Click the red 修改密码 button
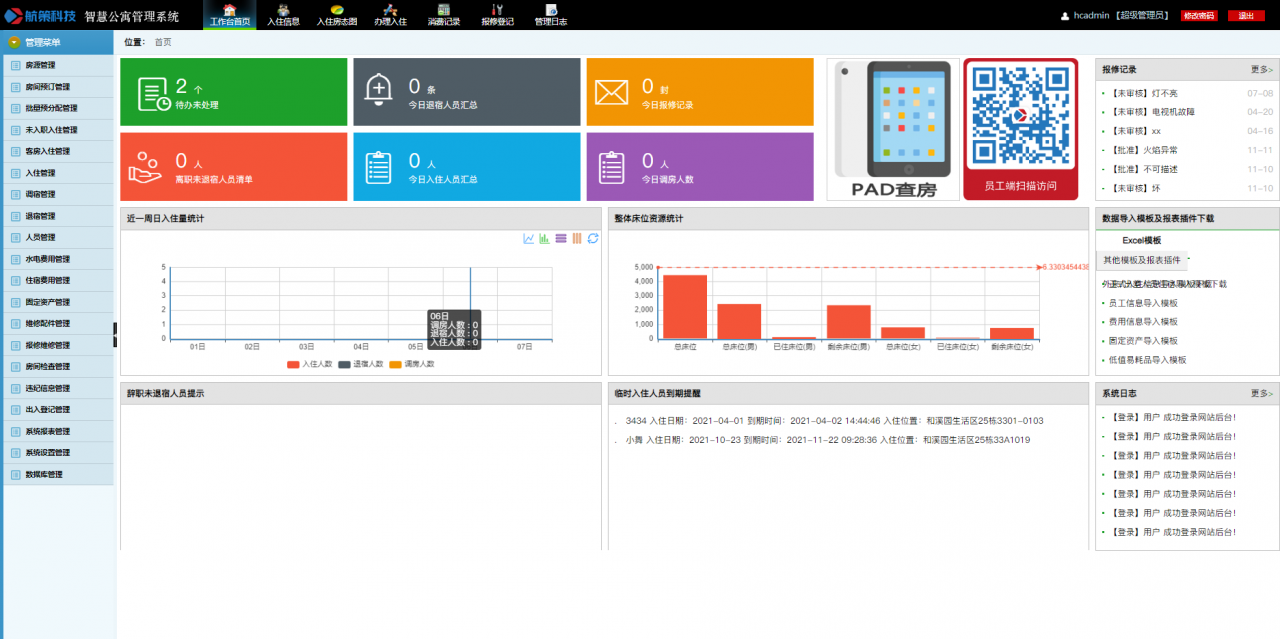Image resolution: width=1280 pixels, height=639 pixels. 1198,16
